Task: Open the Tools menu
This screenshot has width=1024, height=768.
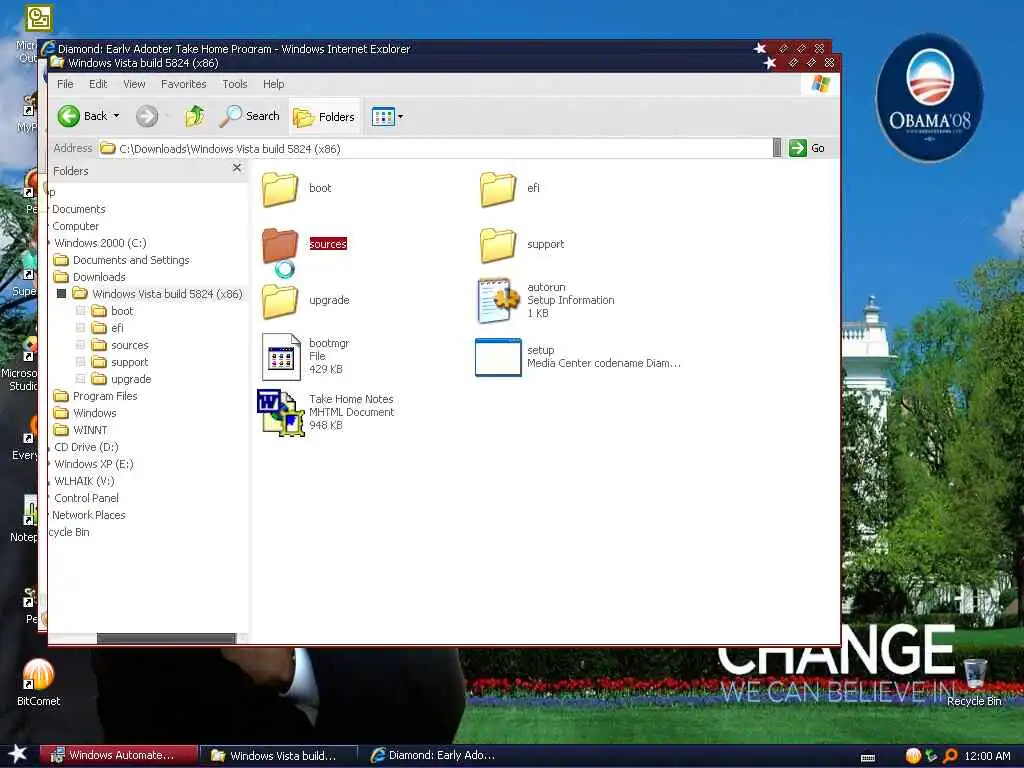Action: 234,84
